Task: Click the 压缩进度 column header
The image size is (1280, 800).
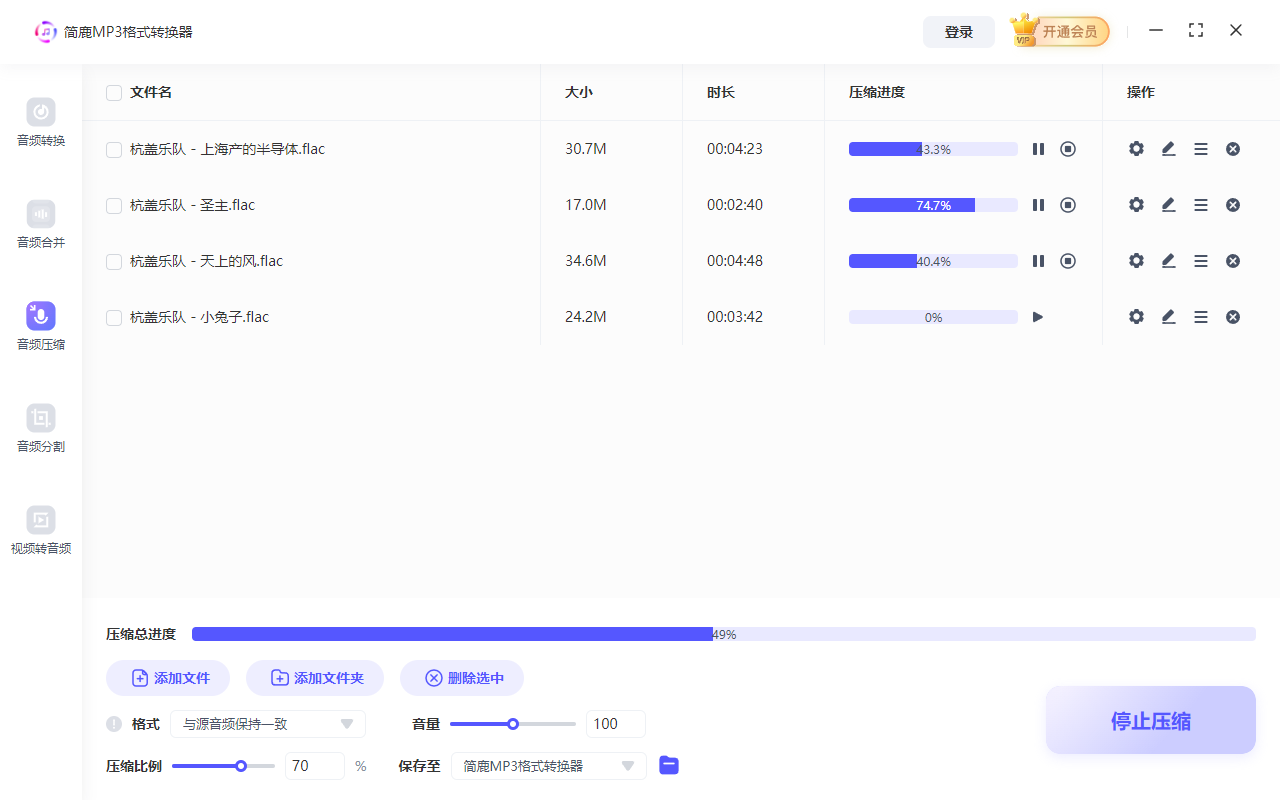Action: tap(877, 92)
